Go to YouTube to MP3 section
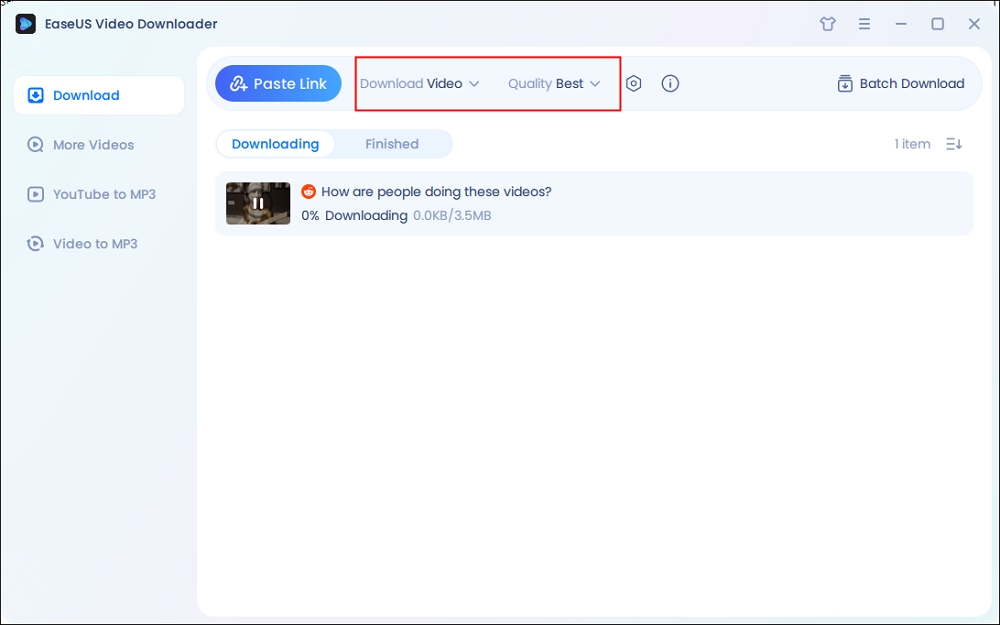 [x=91, y=194]
